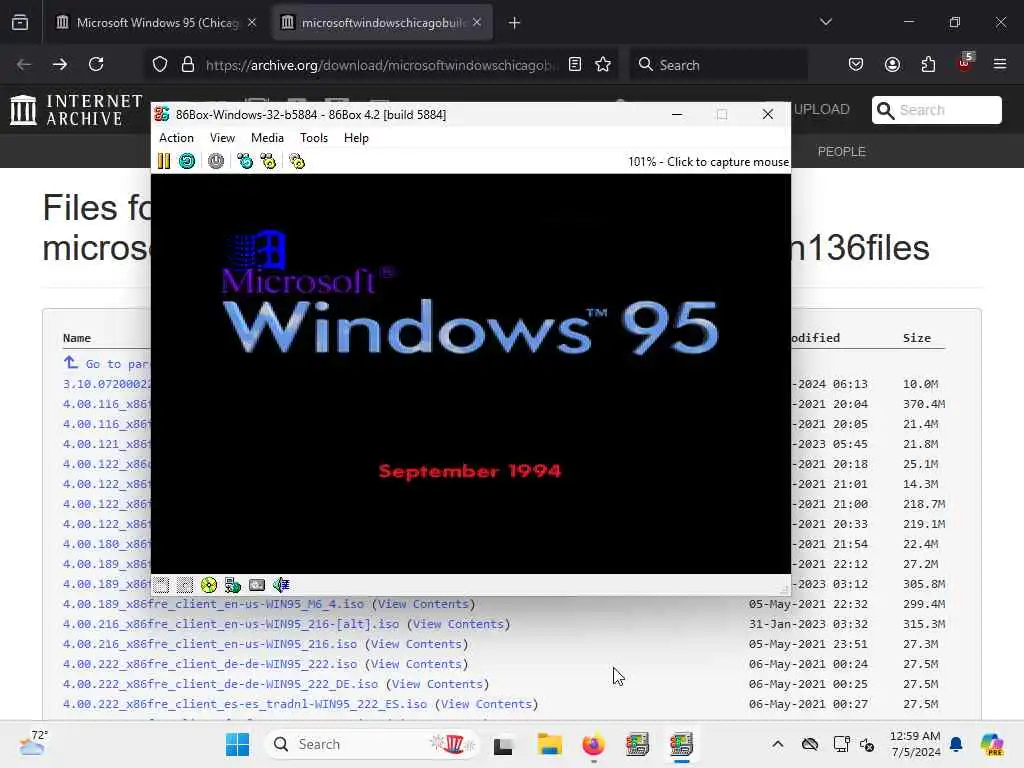Open the Firefox account icon
The width and height of the screenshot is (1024, 768).
892,64
